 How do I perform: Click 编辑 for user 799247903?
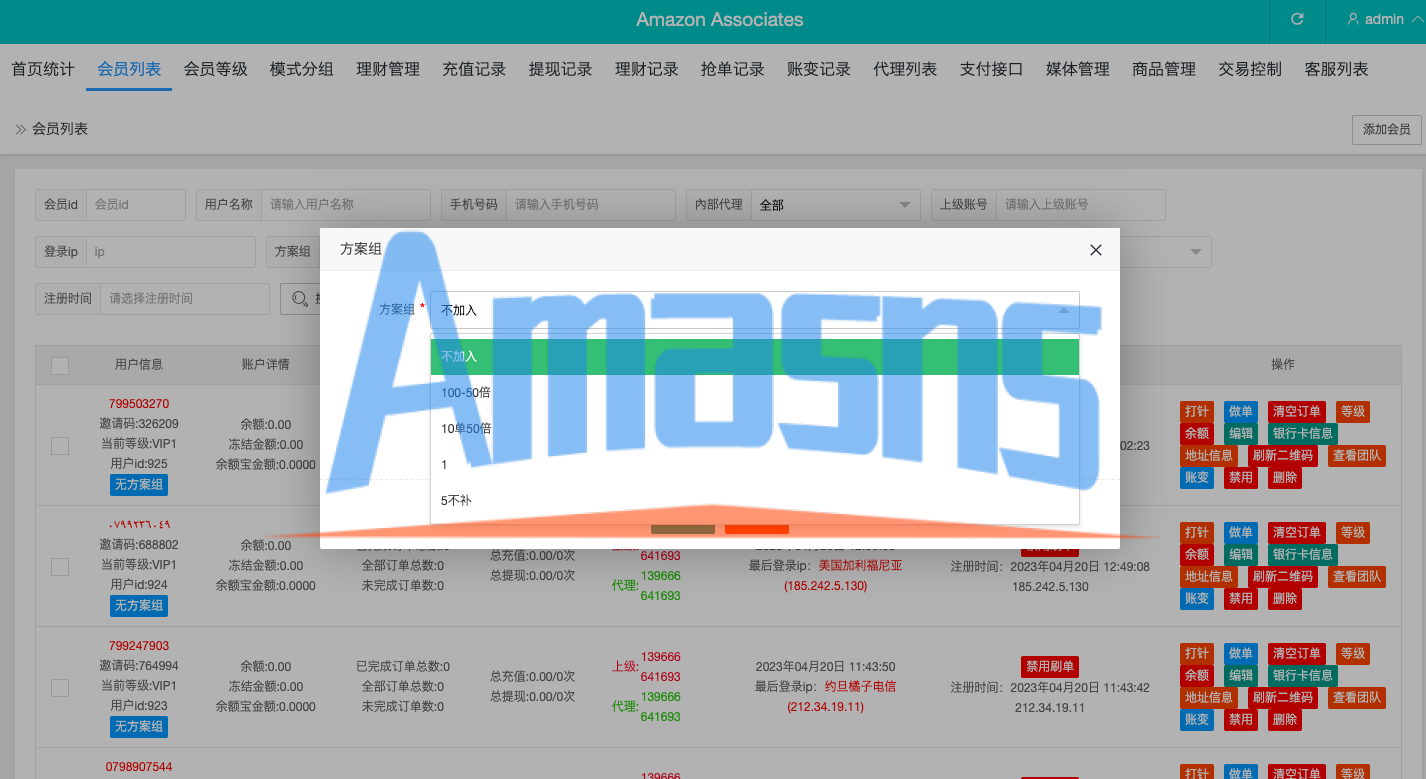coord(1241,676)
